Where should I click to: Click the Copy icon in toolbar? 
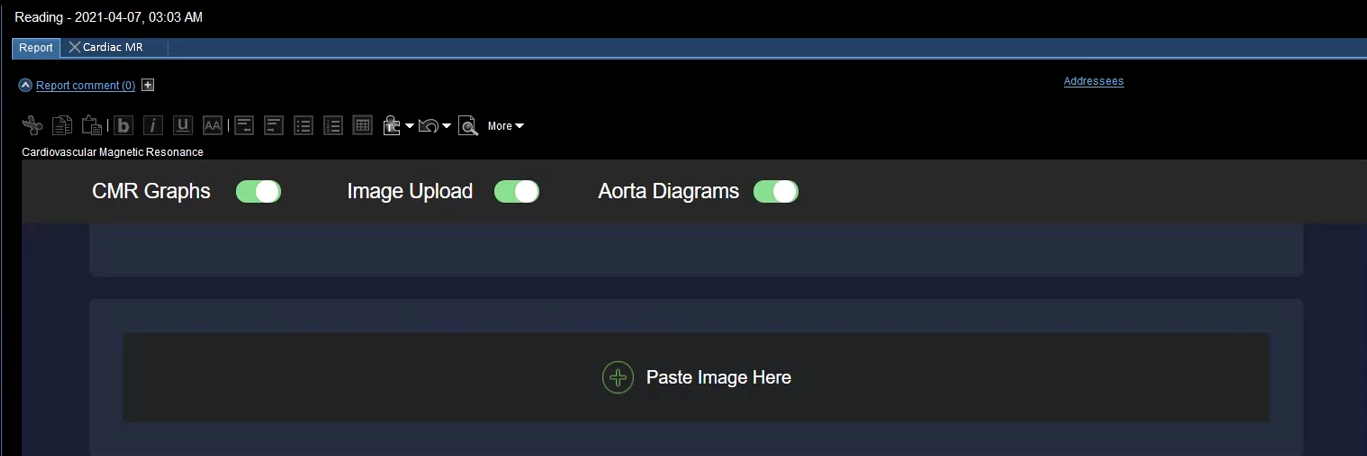click(62, 126)
